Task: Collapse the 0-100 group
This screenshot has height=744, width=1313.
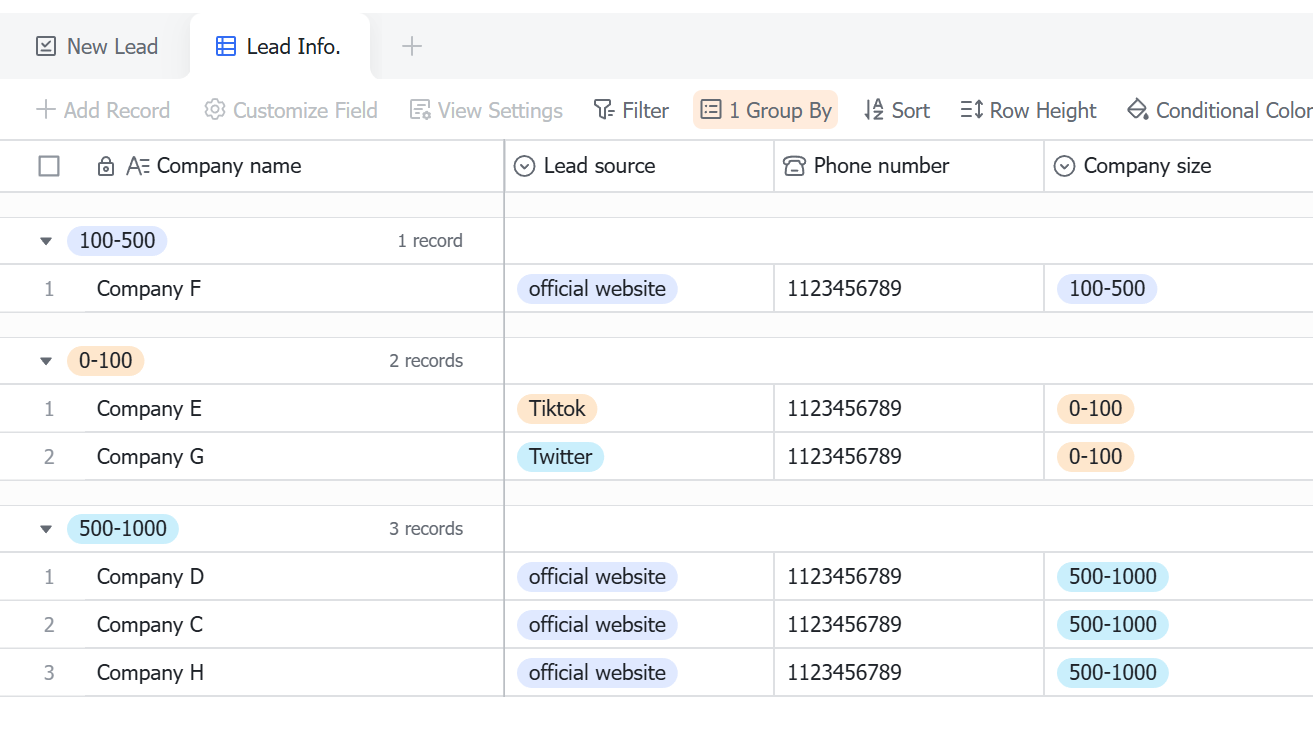Action: tap(46, 361)
